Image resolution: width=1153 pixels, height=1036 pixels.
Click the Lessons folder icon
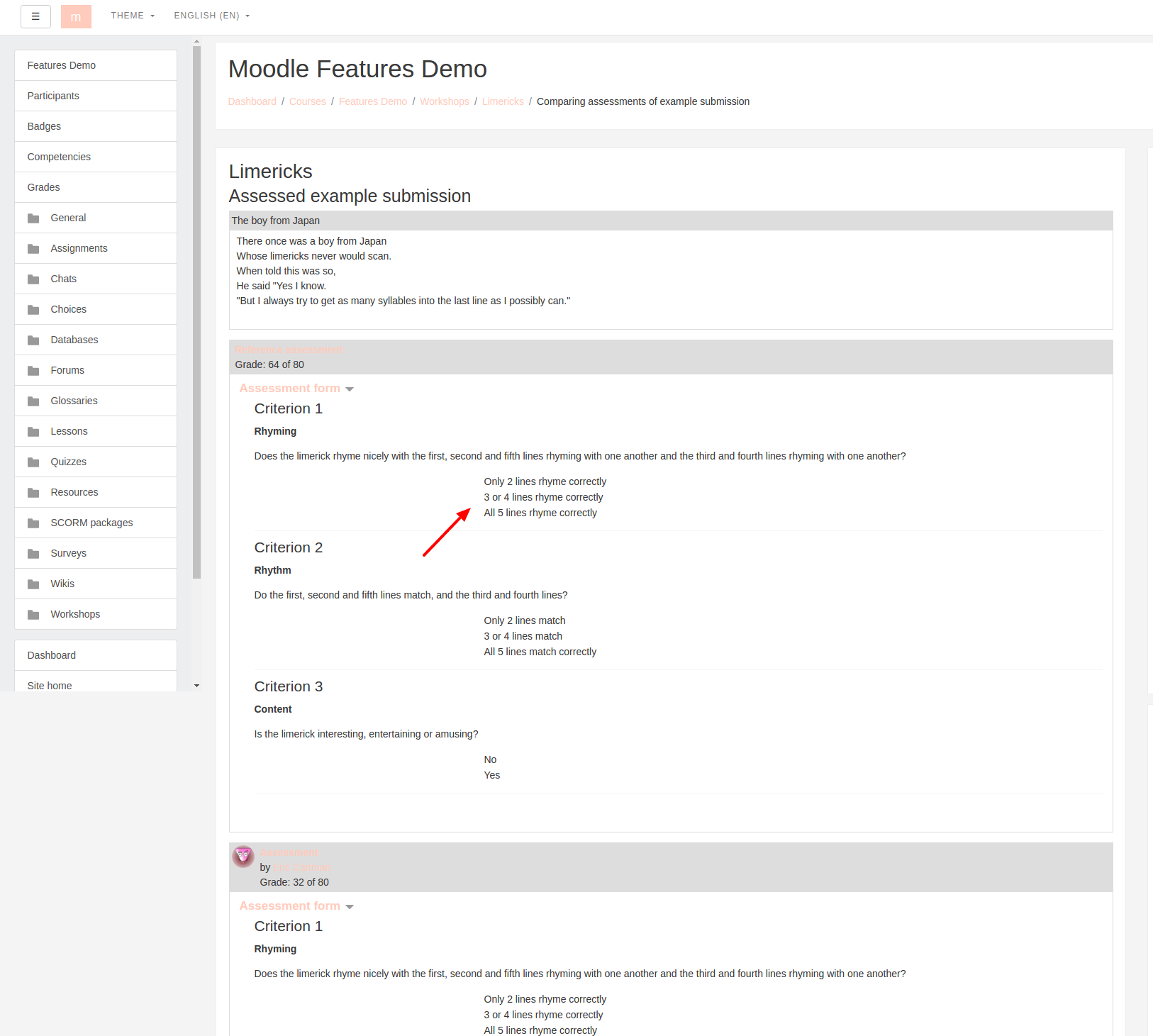click(33, 432)
